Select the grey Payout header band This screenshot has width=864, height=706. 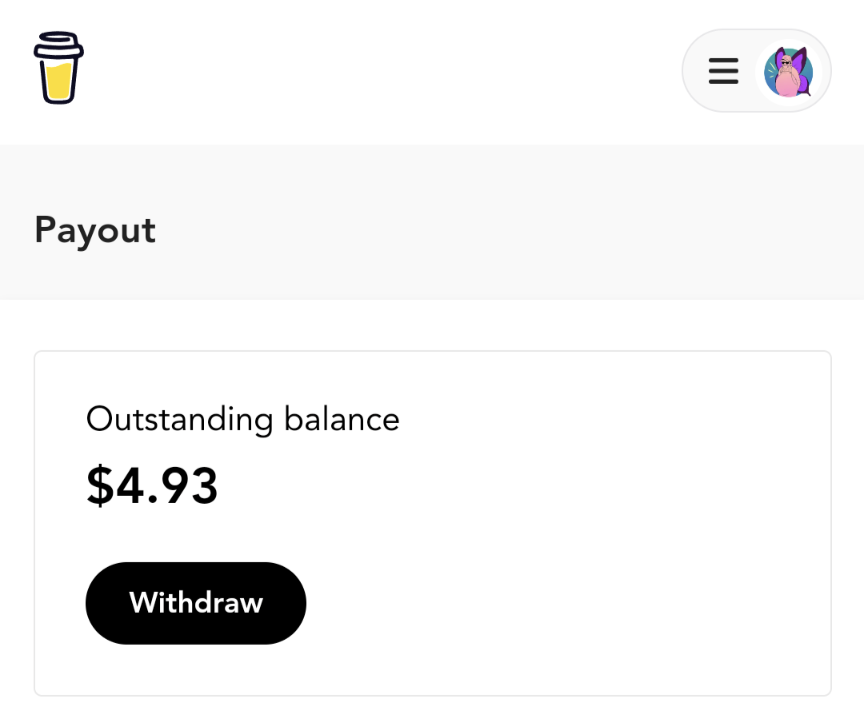[432, 223]
